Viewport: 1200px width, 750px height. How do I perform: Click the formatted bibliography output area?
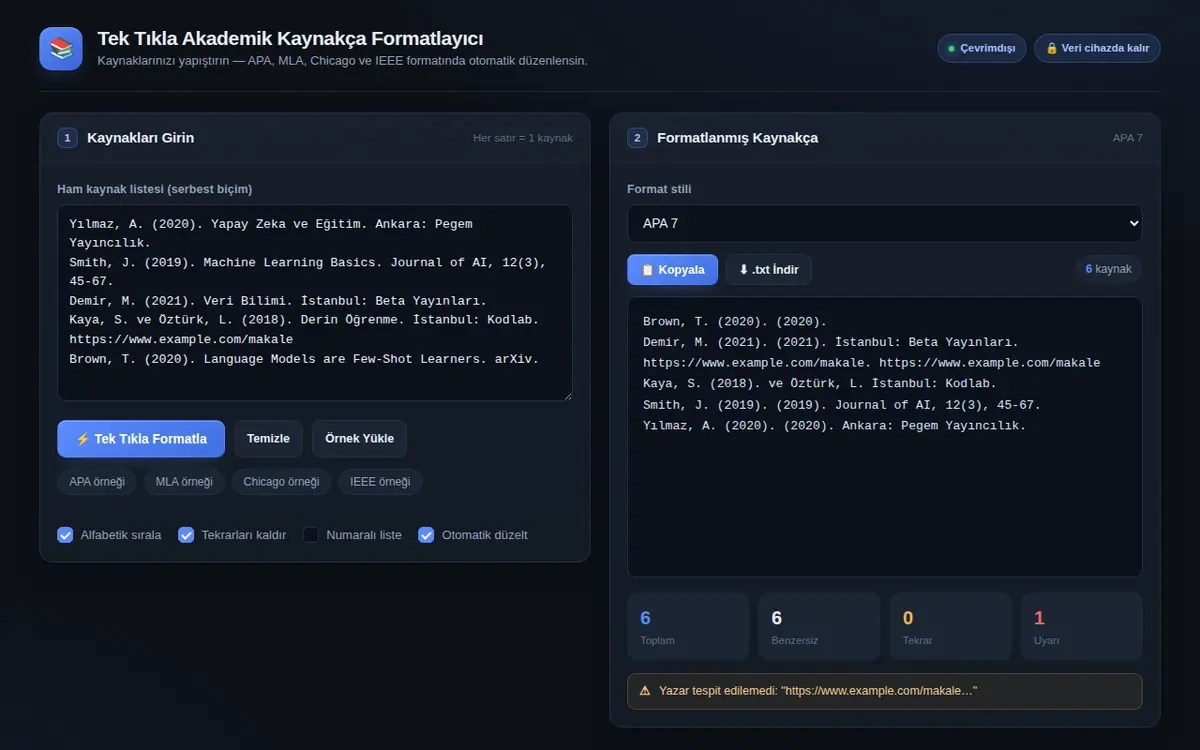pyautogui.click(x=884, y=437)
